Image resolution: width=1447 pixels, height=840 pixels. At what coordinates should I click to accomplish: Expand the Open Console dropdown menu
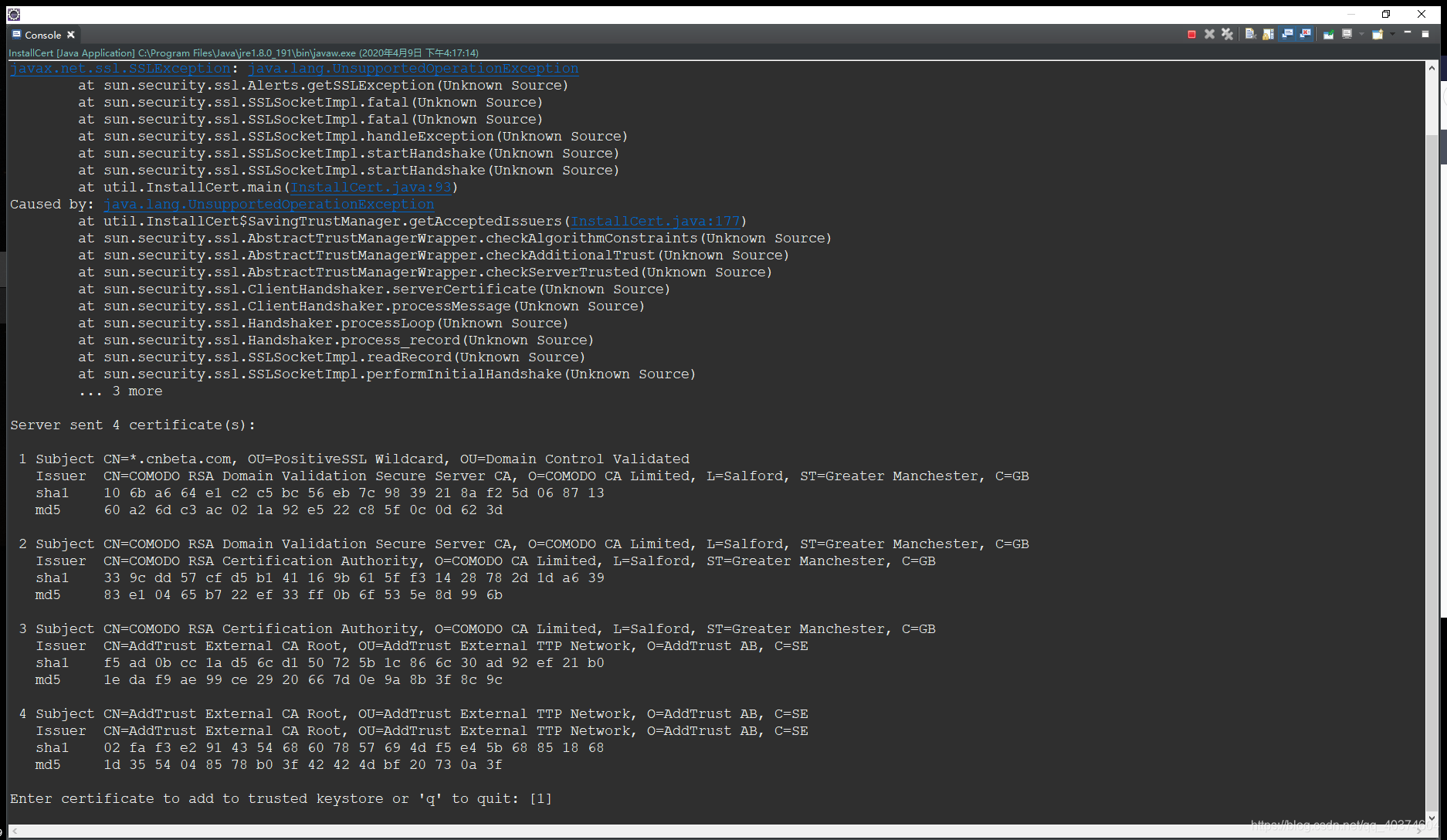[x=1391, y=34]
